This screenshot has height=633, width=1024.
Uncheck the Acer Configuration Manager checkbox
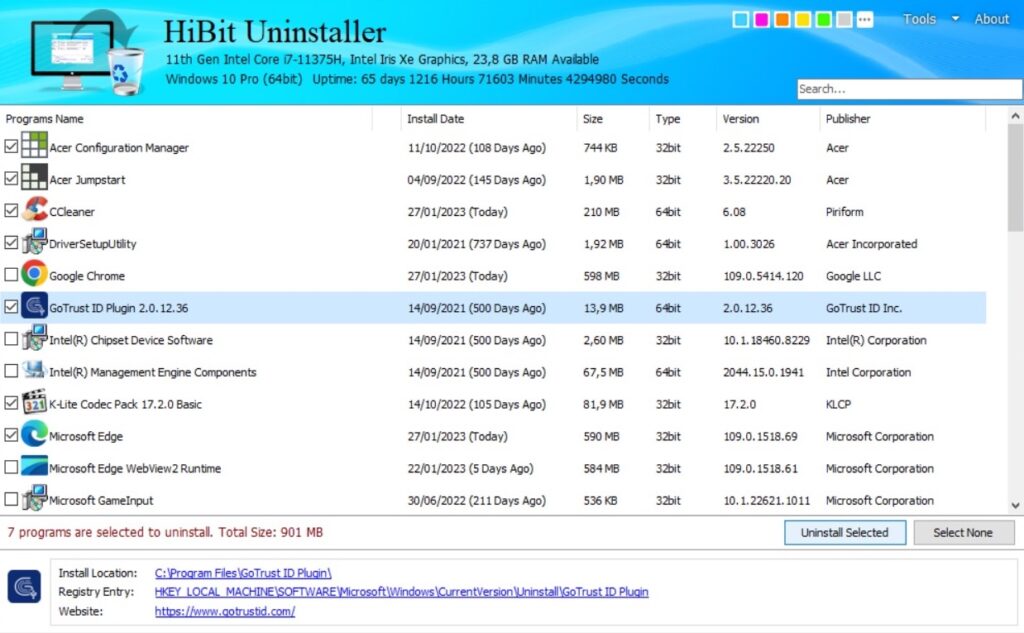click(x=11, y=147)
